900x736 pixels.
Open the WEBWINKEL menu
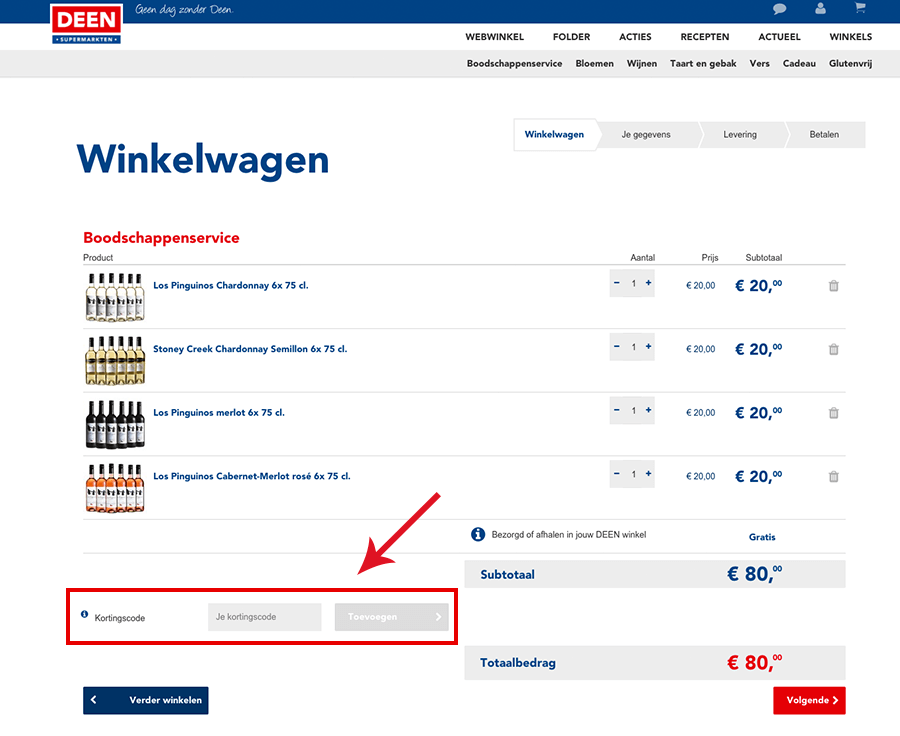[x=494, y=37]
